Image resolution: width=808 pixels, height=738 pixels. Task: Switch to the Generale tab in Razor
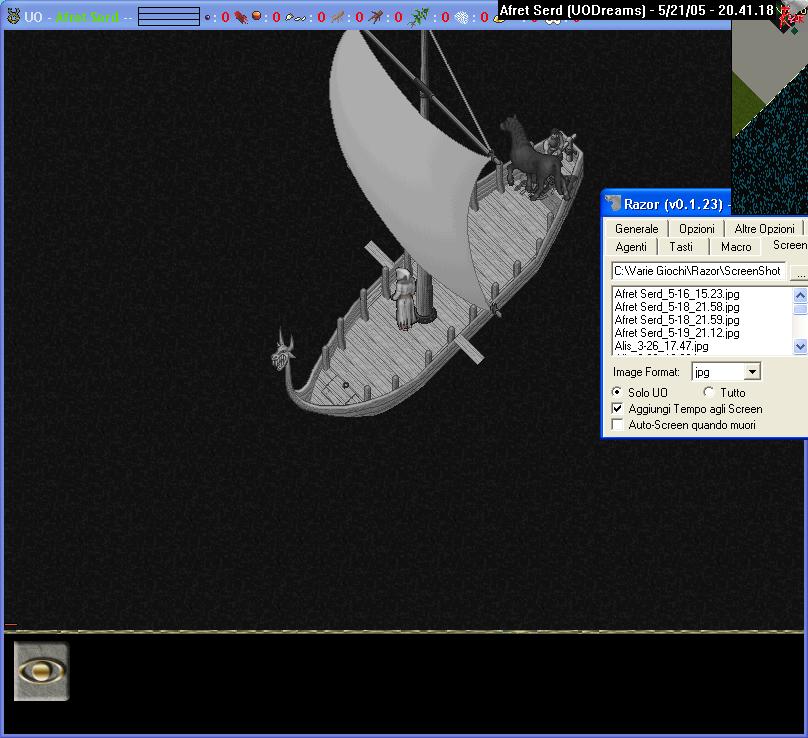pyautogui.click(x=636, y=229)
